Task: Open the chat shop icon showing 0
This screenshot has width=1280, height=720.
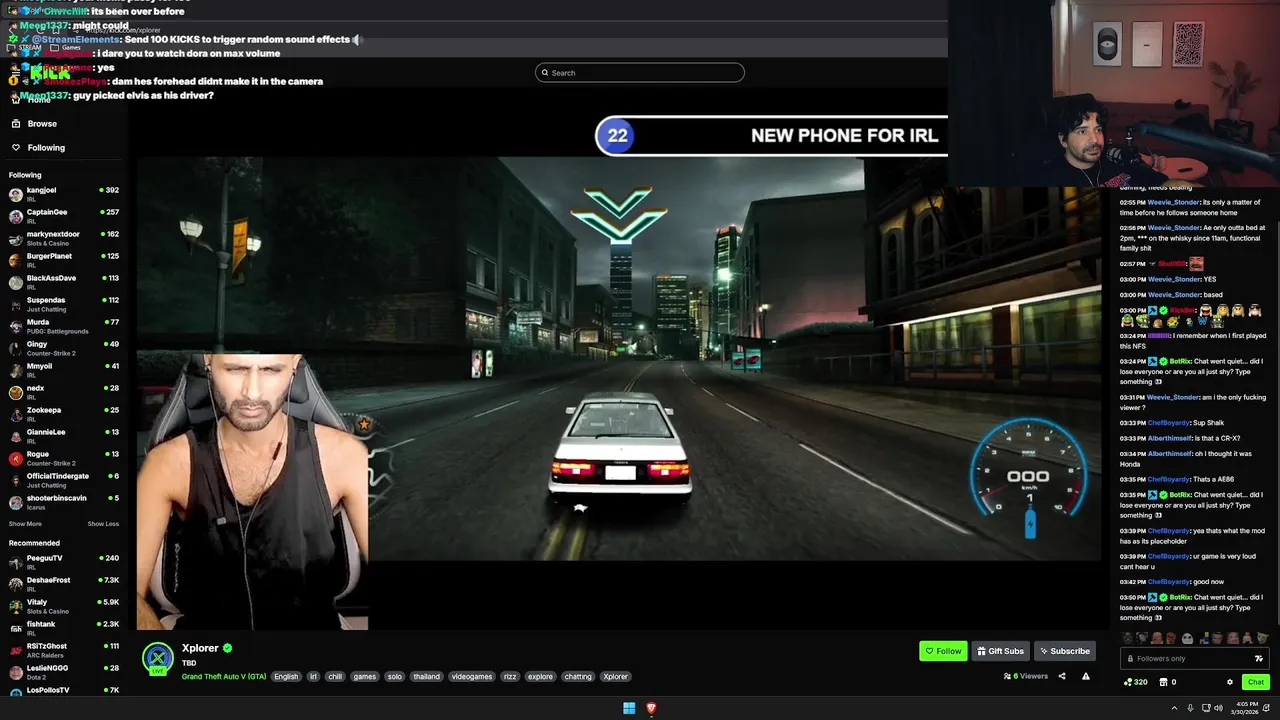Action: click(1168, 682)
